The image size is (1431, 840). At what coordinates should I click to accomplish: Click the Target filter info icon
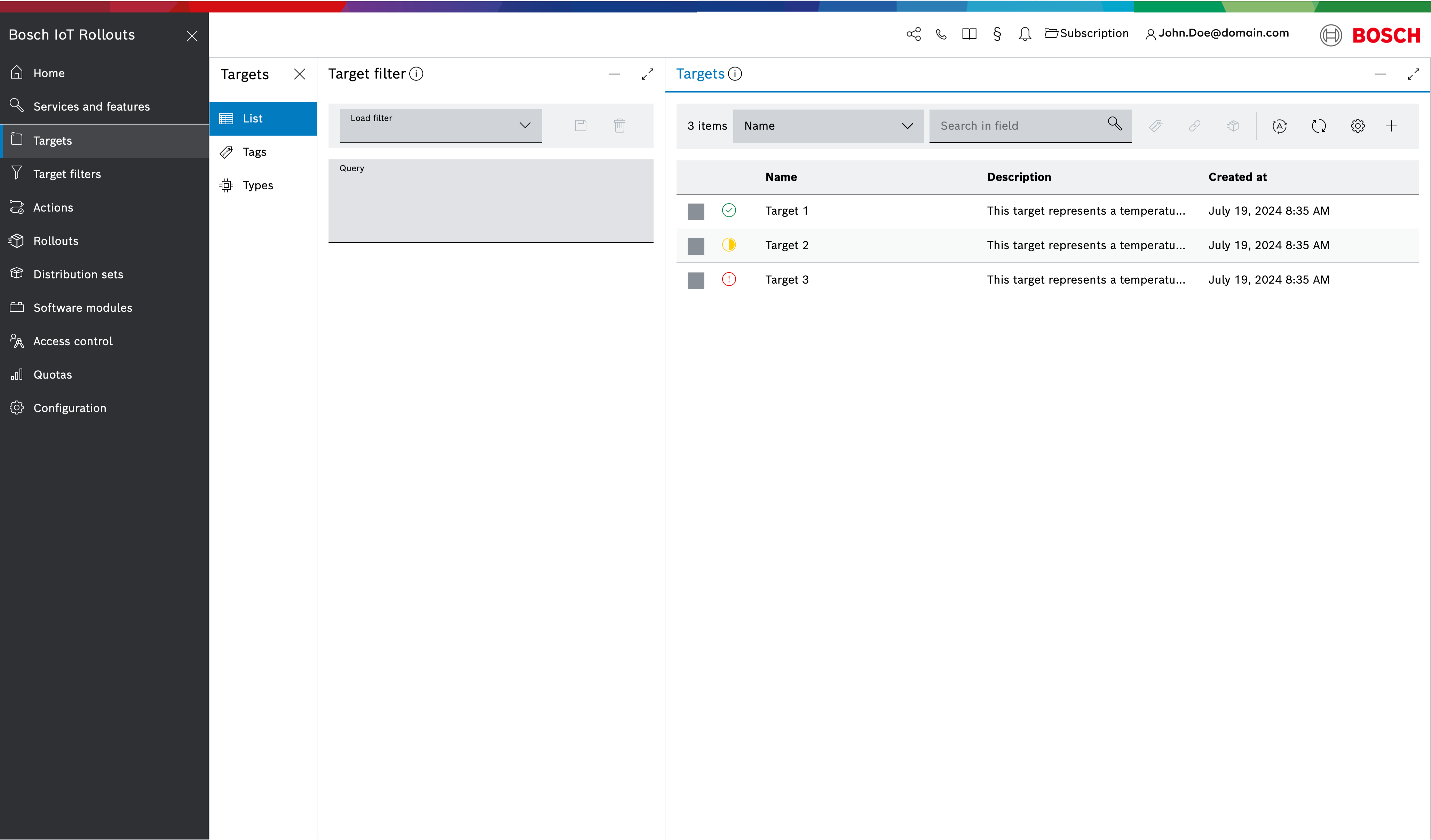(416, 74)
